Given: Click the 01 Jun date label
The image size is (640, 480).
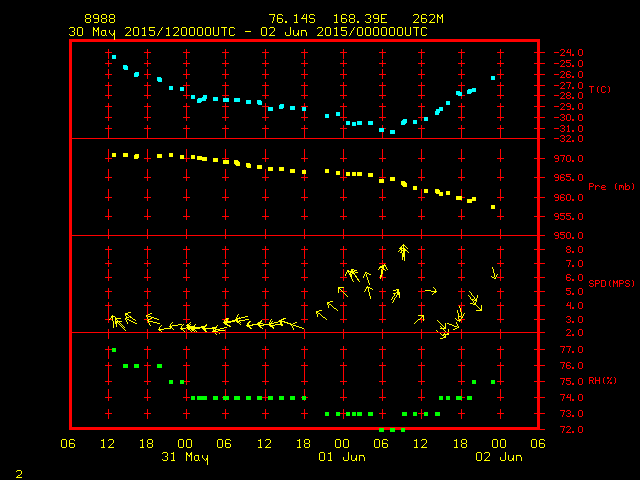Looking at the screenshot, I should [342, 457].
